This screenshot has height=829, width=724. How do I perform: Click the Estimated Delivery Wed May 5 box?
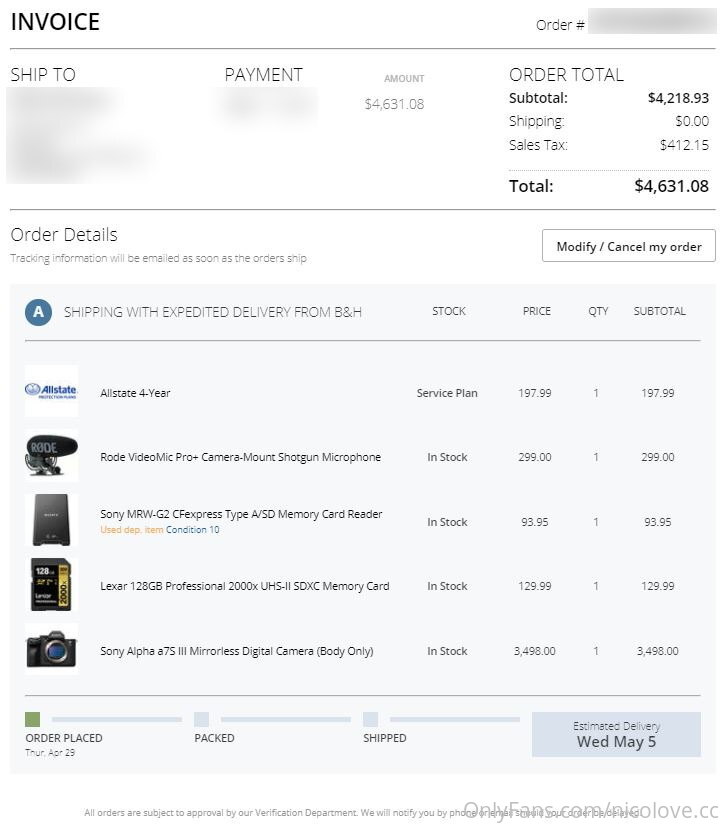pyautogui.click(x=616, y=734)
